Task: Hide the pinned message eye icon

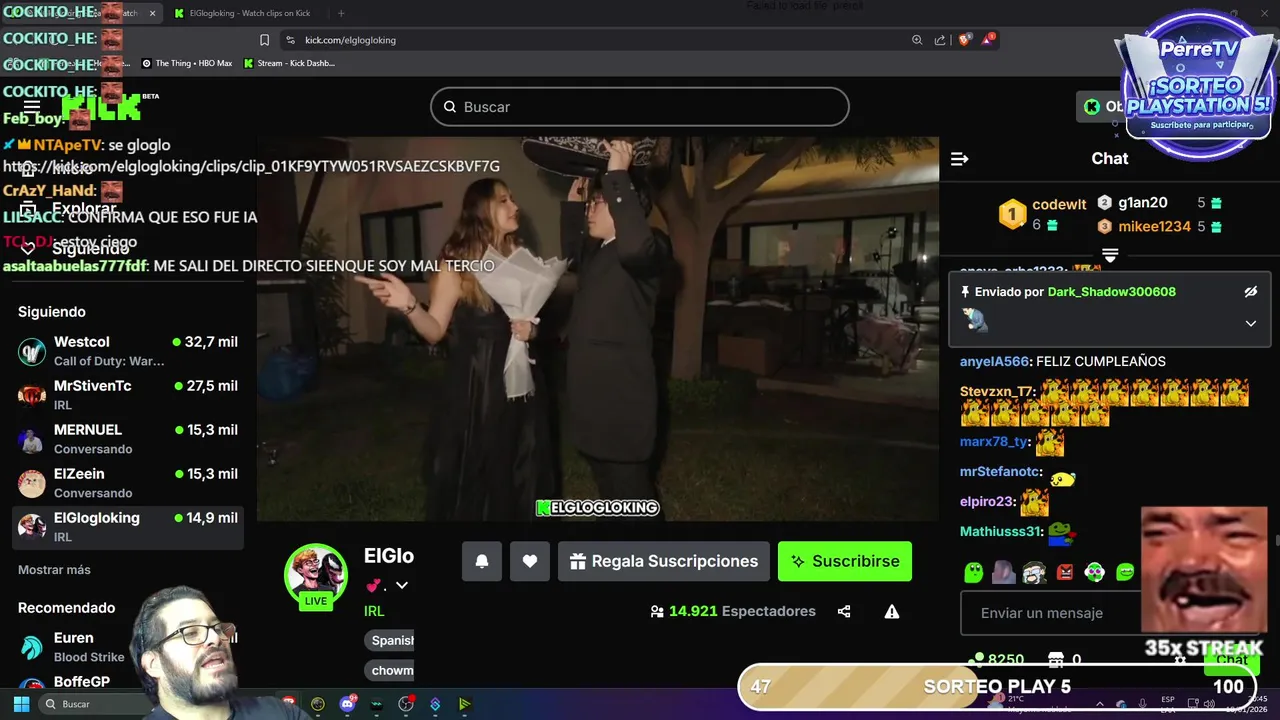Action: 1250,292
